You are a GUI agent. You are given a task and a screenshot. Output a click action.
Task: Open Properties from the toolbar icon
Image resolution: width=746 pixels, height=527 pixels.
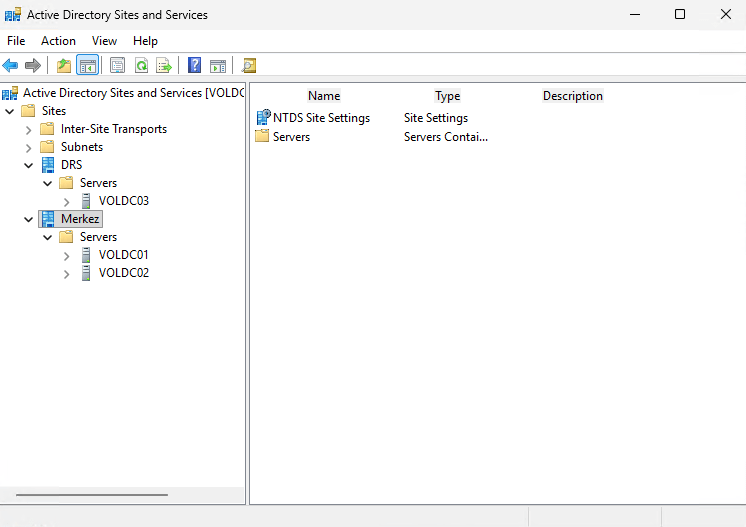[x=118, y=66]
